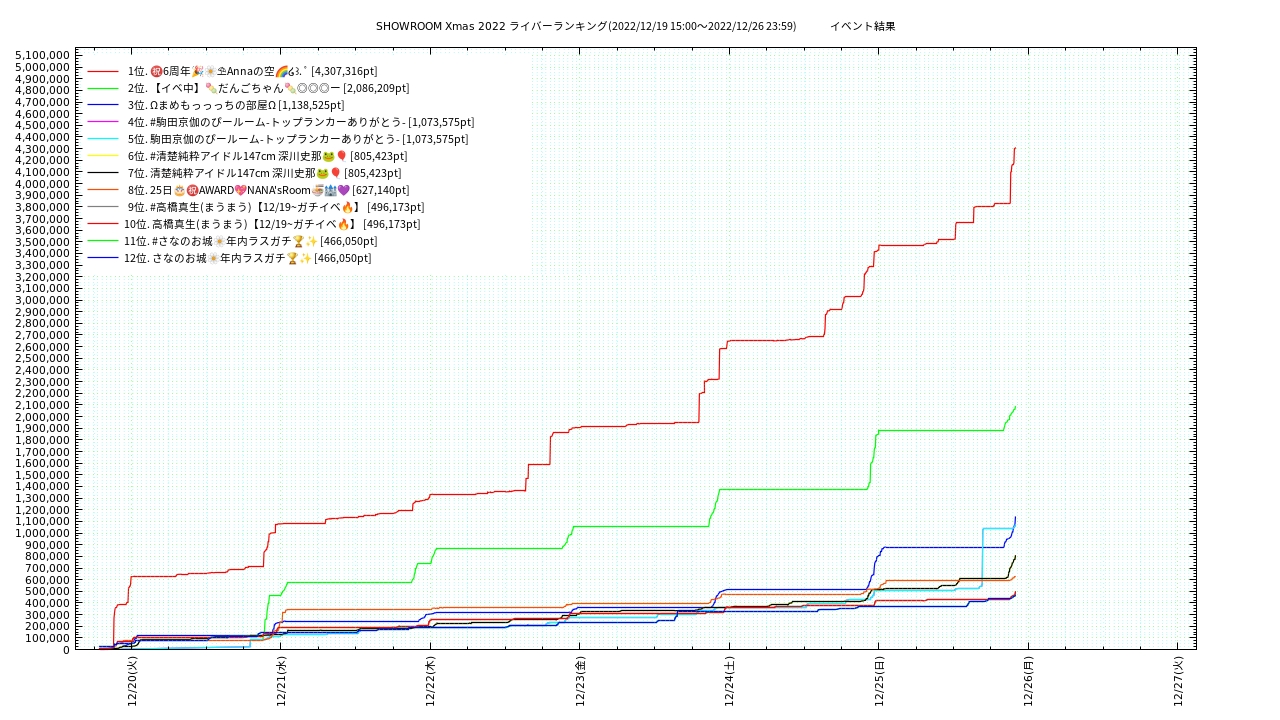The height and width of the screenshot is (720, 1280).
Task: Click the 2,000,000 y-axis value
Action: 44,417
